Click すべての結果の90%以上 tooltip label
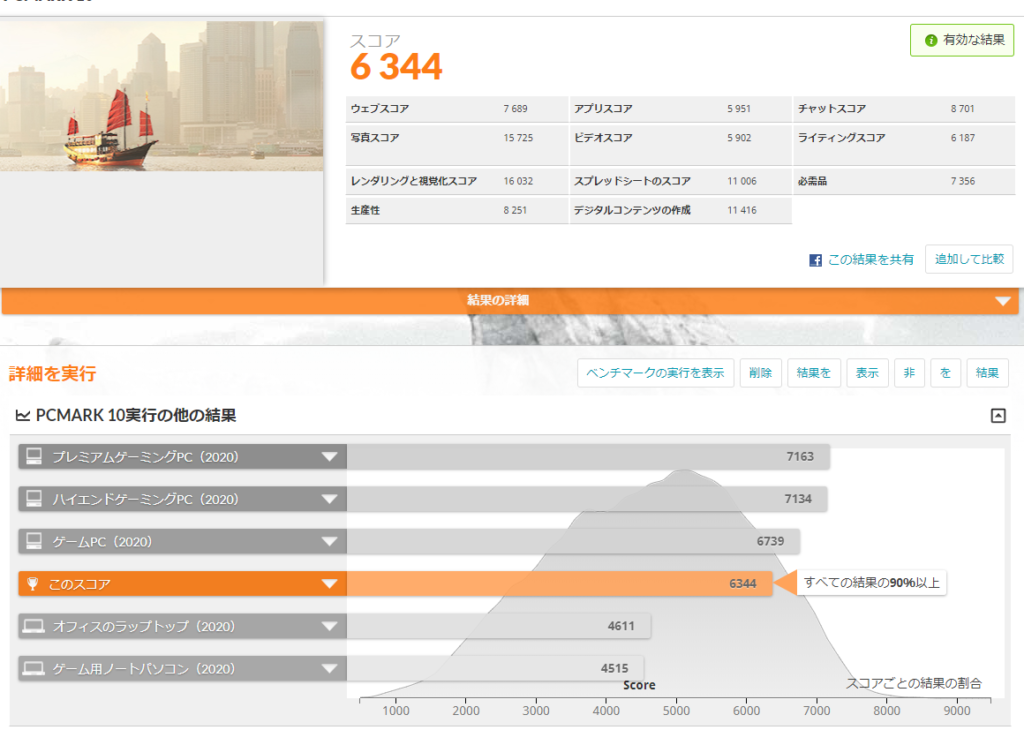The width and height of the screenshot is (1024, 730). tap(871, 582)
